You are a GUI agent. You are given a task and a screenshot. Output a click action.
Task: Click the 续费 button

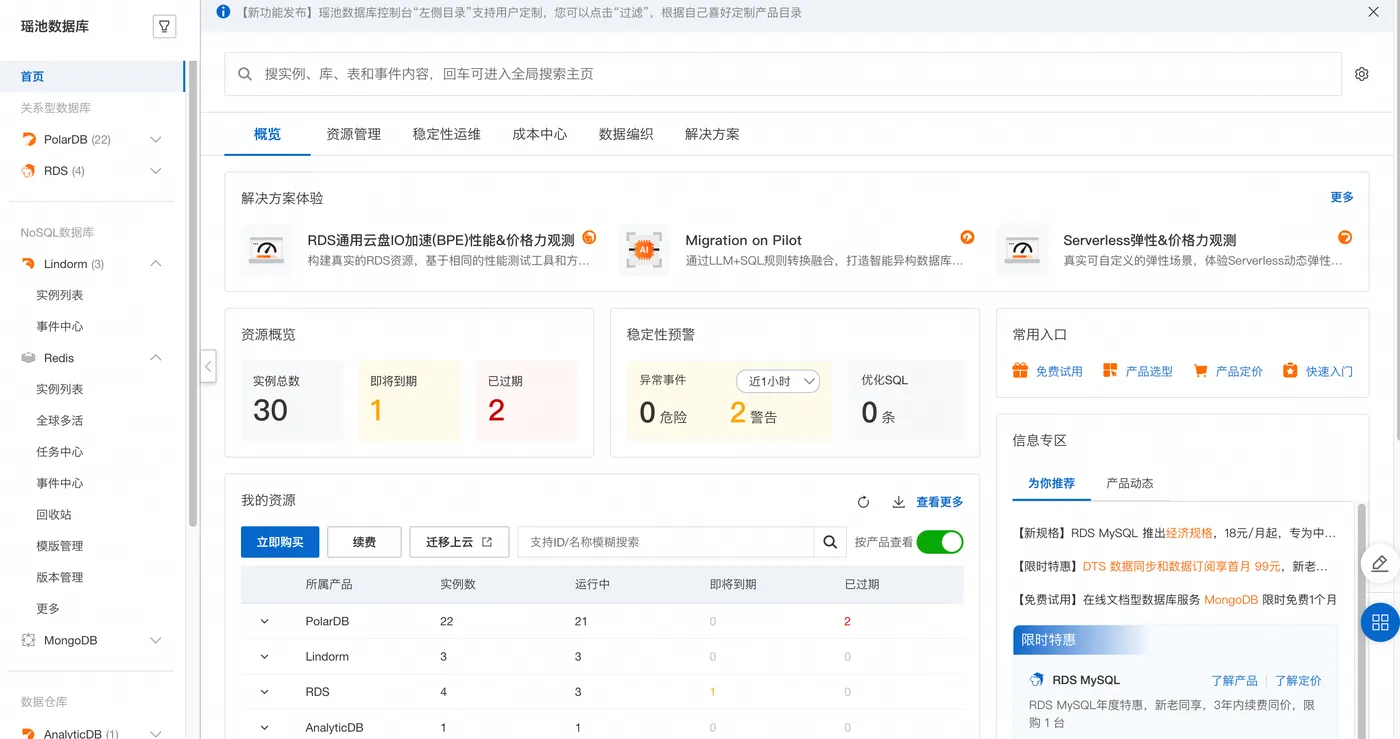point(364,542)
